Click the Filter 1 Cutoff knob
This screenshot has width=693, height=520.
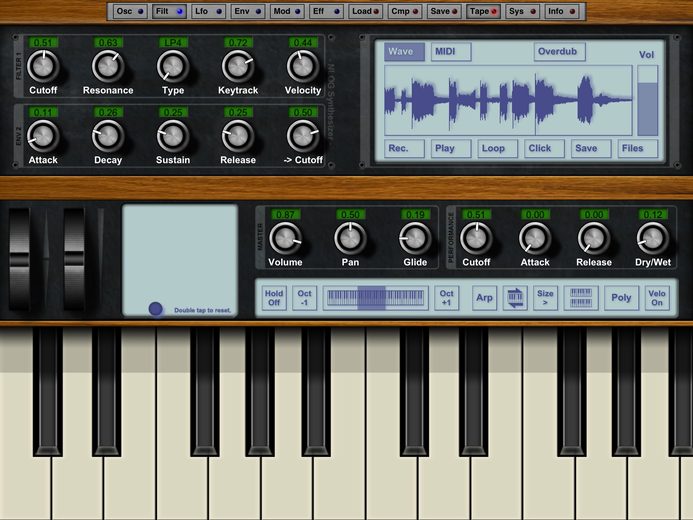point(43,66)
